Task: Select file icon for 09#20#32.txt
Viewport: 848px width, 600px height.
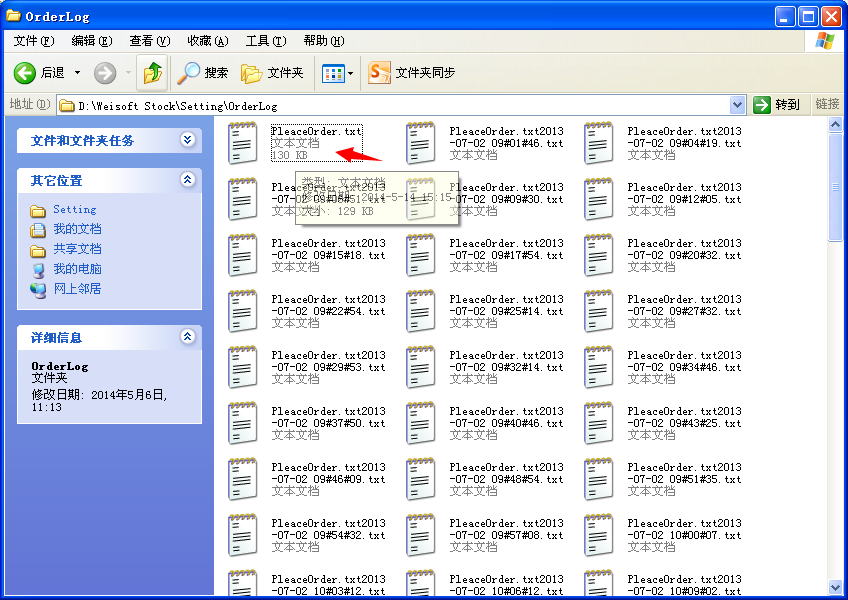Action: pos(598,255)
